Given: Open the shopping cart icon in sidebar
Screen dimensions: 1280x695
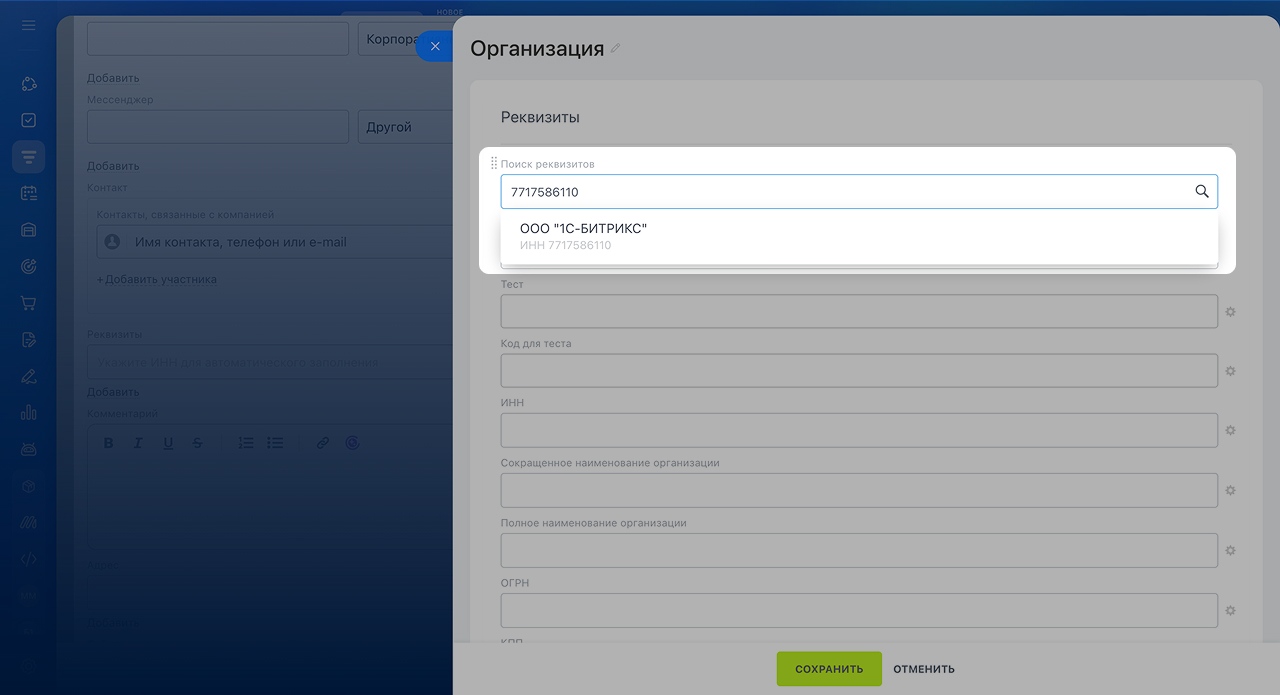Looking at the screenshot, I should click(28, 302).
